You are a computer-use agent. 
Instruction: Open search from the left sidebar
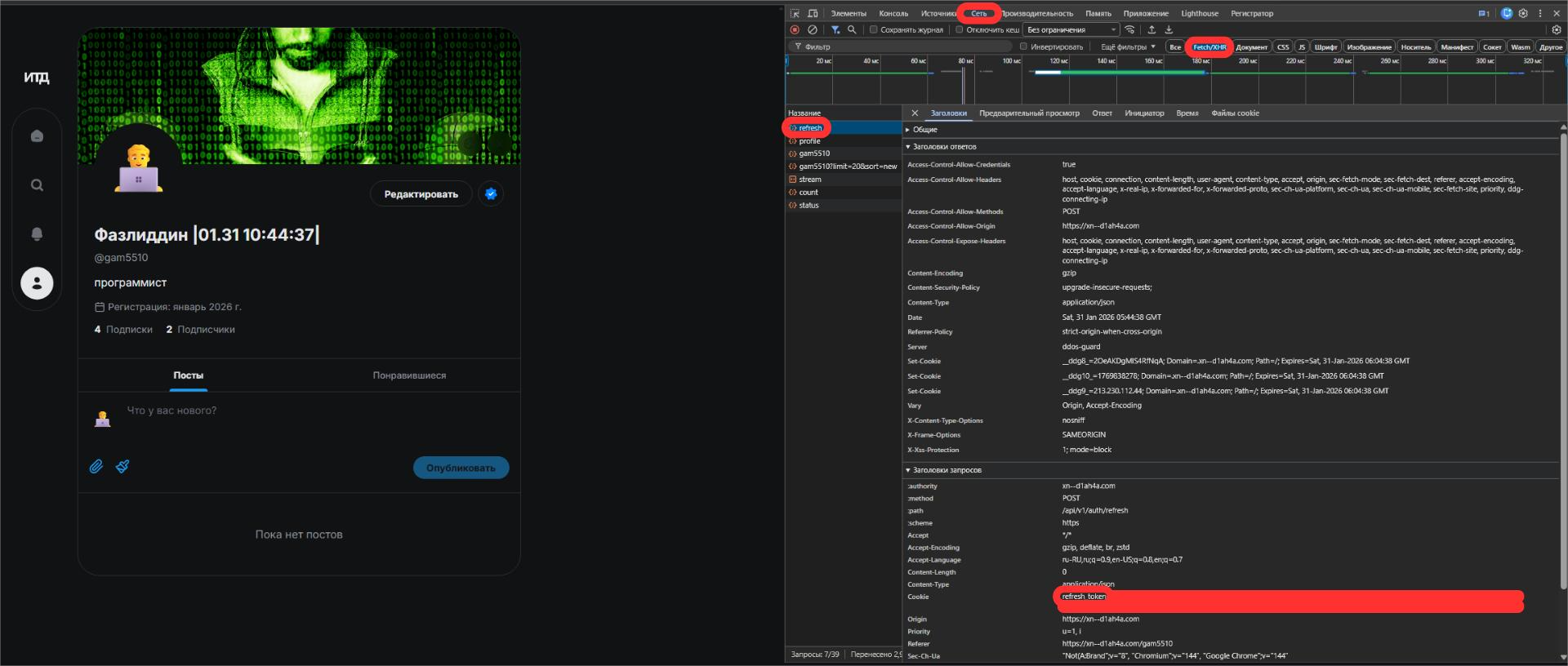[x=37, y=185]
